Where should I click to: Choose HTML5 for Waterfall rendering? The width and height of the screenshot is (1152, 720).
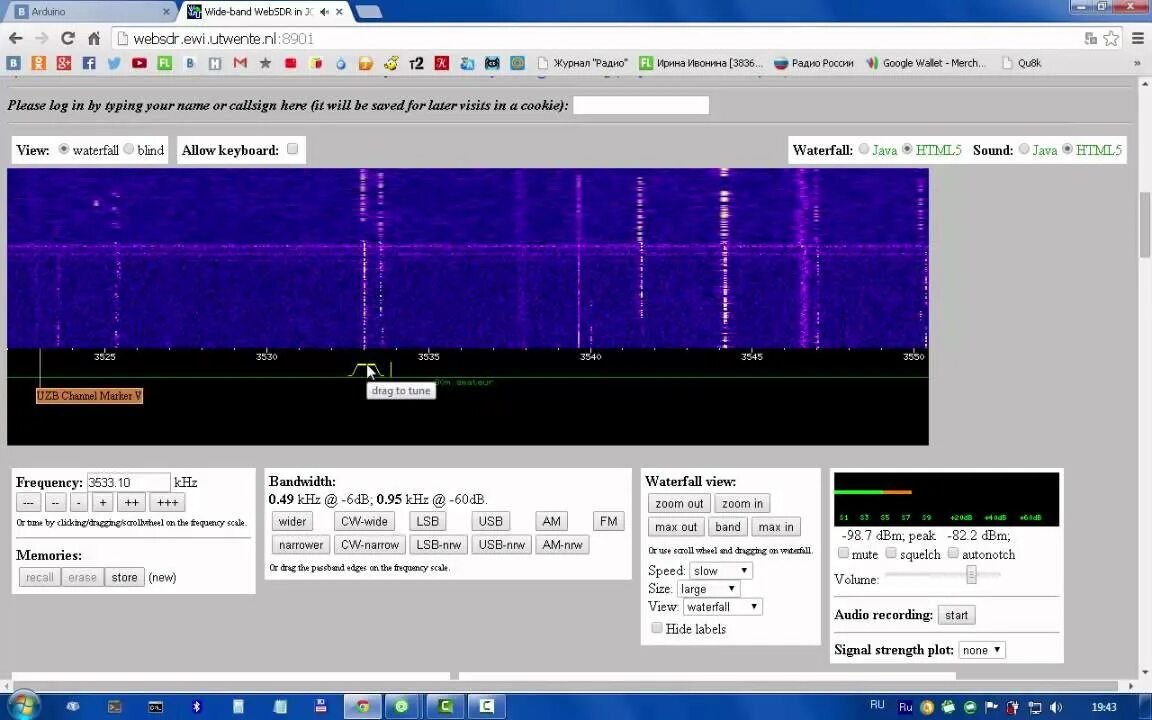click(907, 149)
